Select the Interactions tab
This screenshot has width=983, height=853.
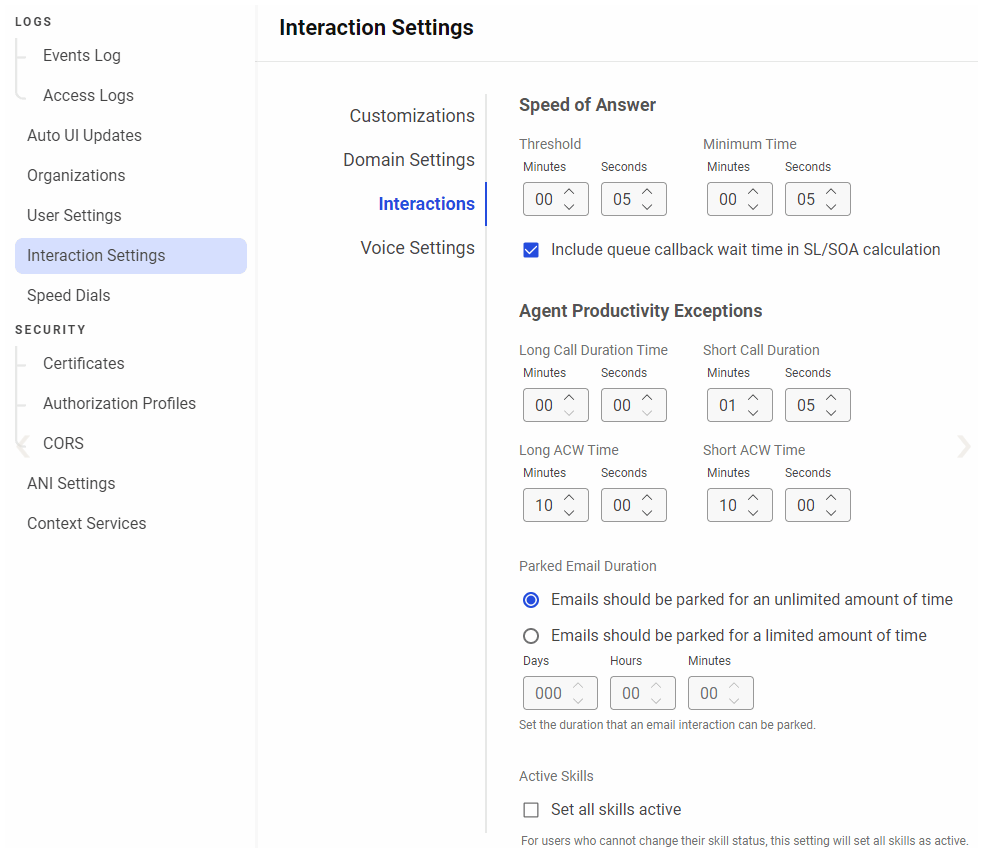[426, 204]
